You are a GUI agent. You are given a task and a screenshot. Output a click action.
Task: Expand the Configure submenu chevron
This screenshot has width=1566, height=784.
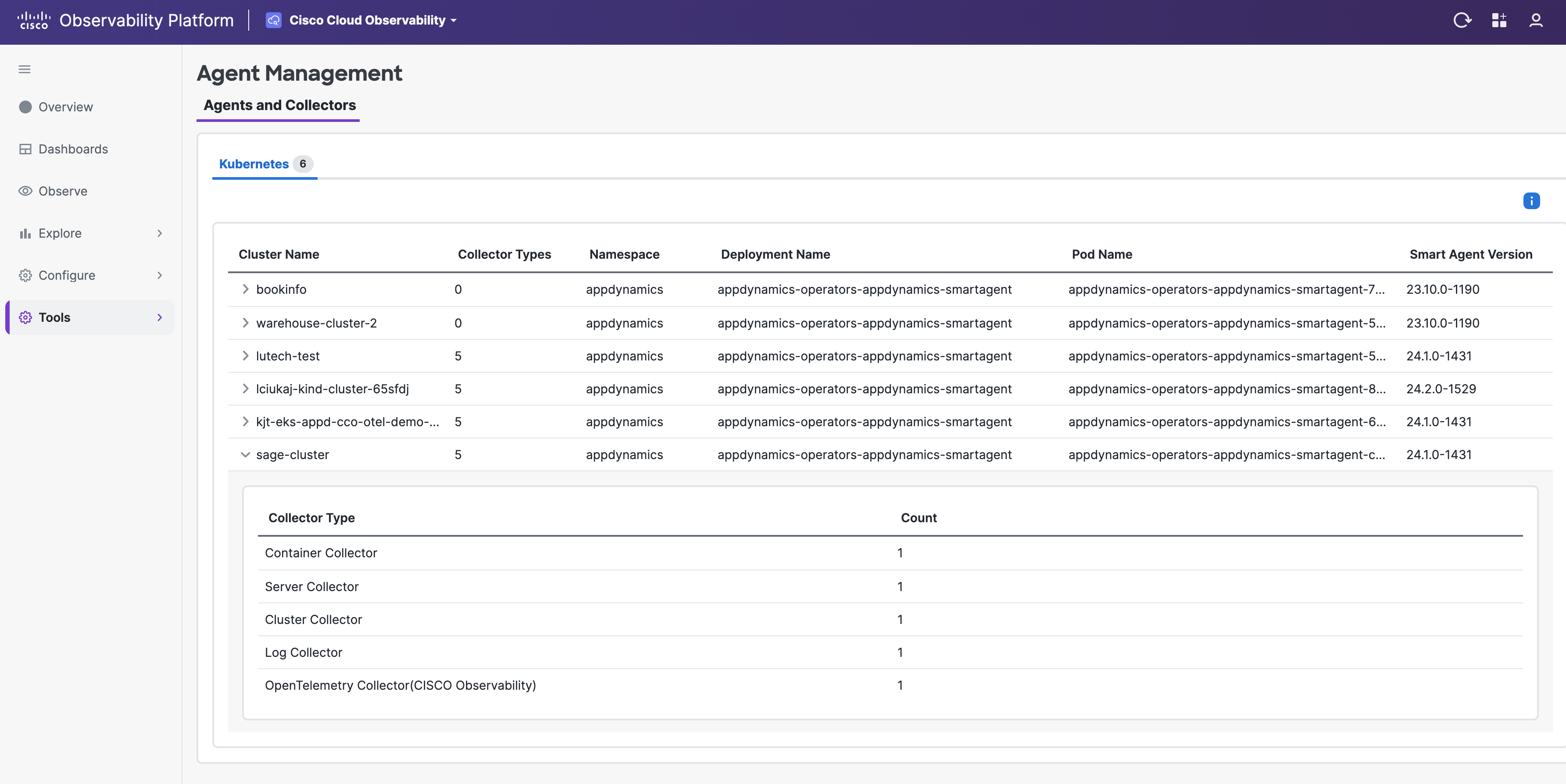[x=160, y=275]
